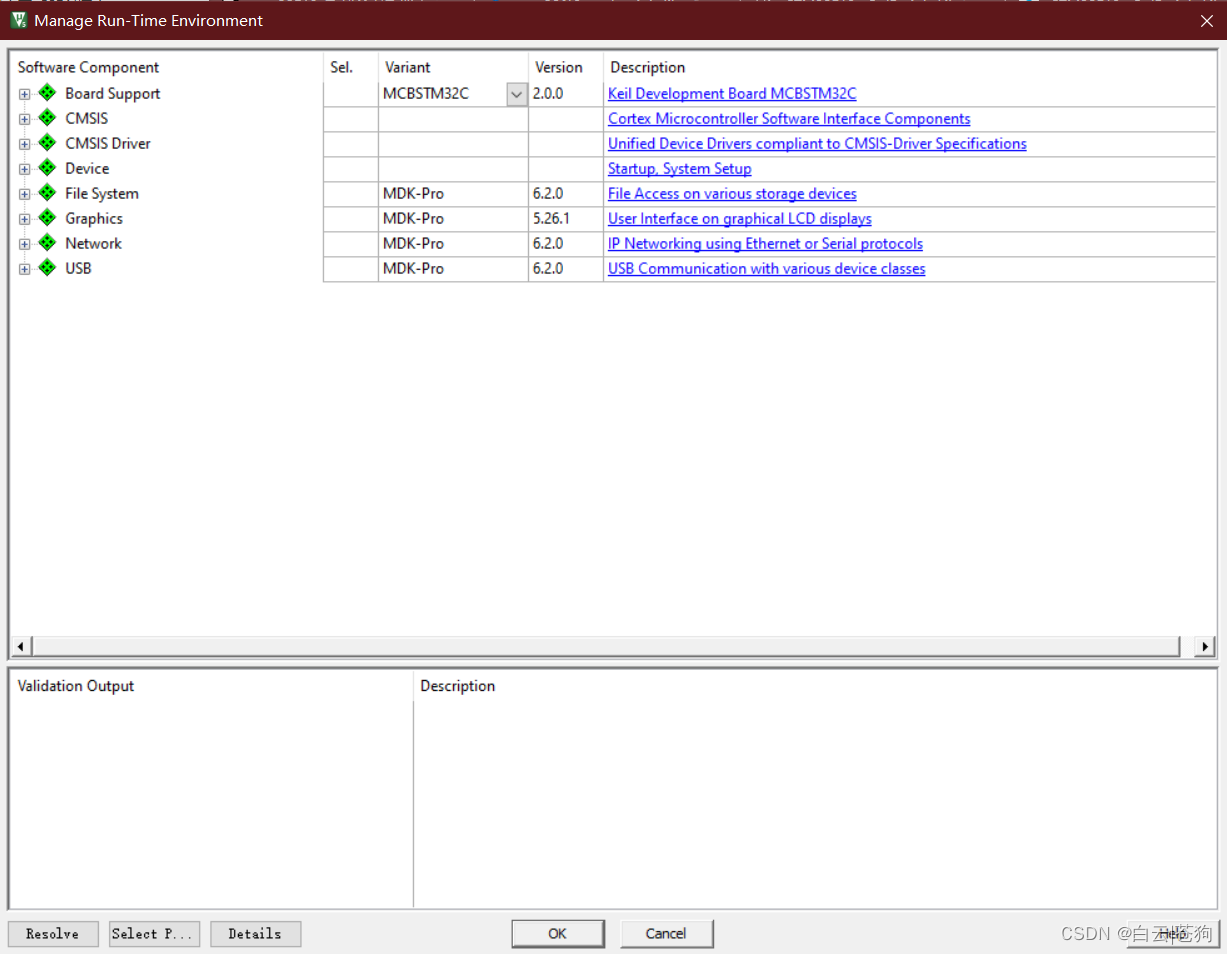Open the Keil Development Board MCBSTM32C link
This screenshot has height=954, width=1227.
[x=732, y=94]
